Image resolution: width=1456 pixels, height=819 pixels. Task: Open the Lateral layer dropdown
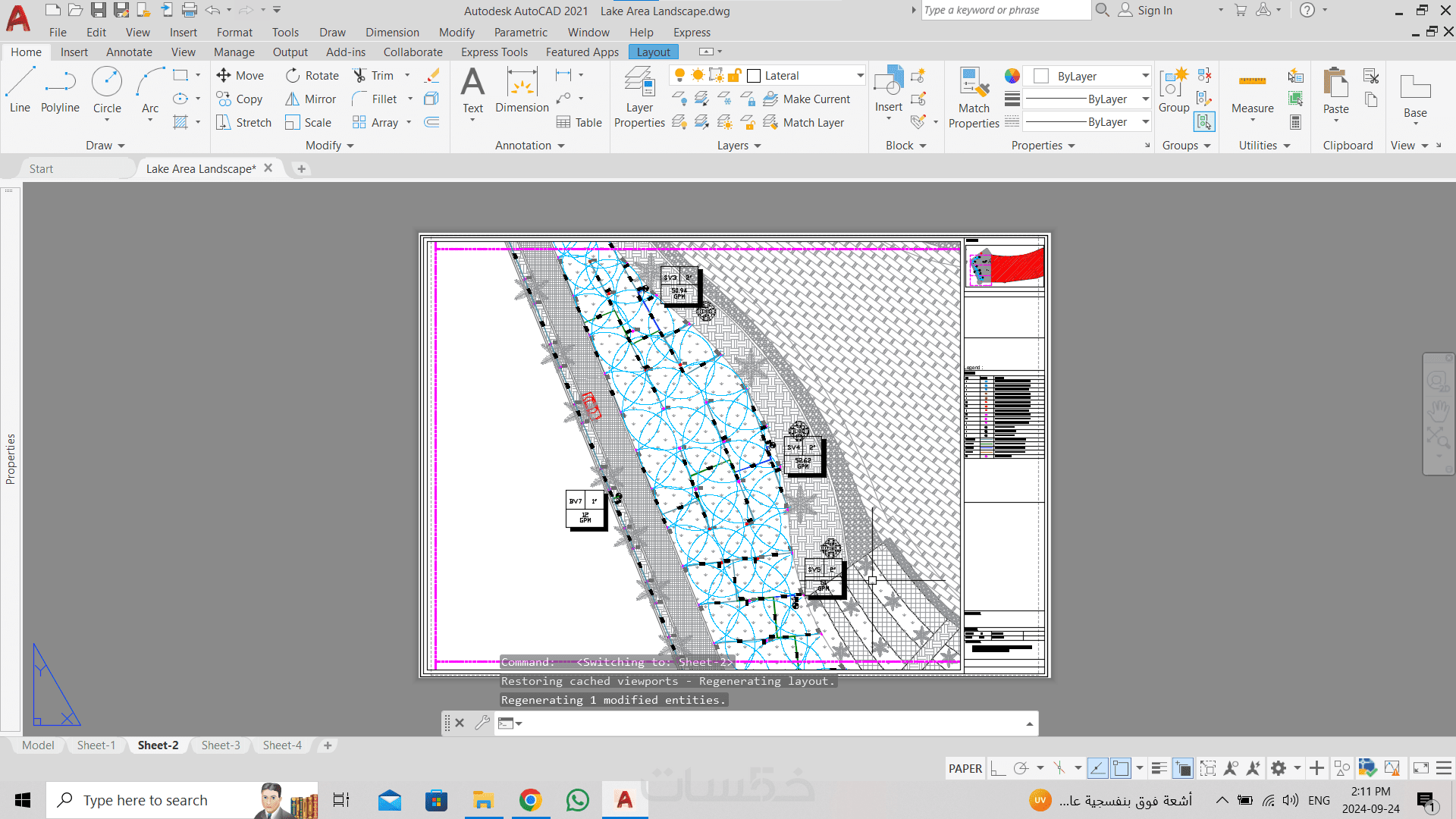860,76
